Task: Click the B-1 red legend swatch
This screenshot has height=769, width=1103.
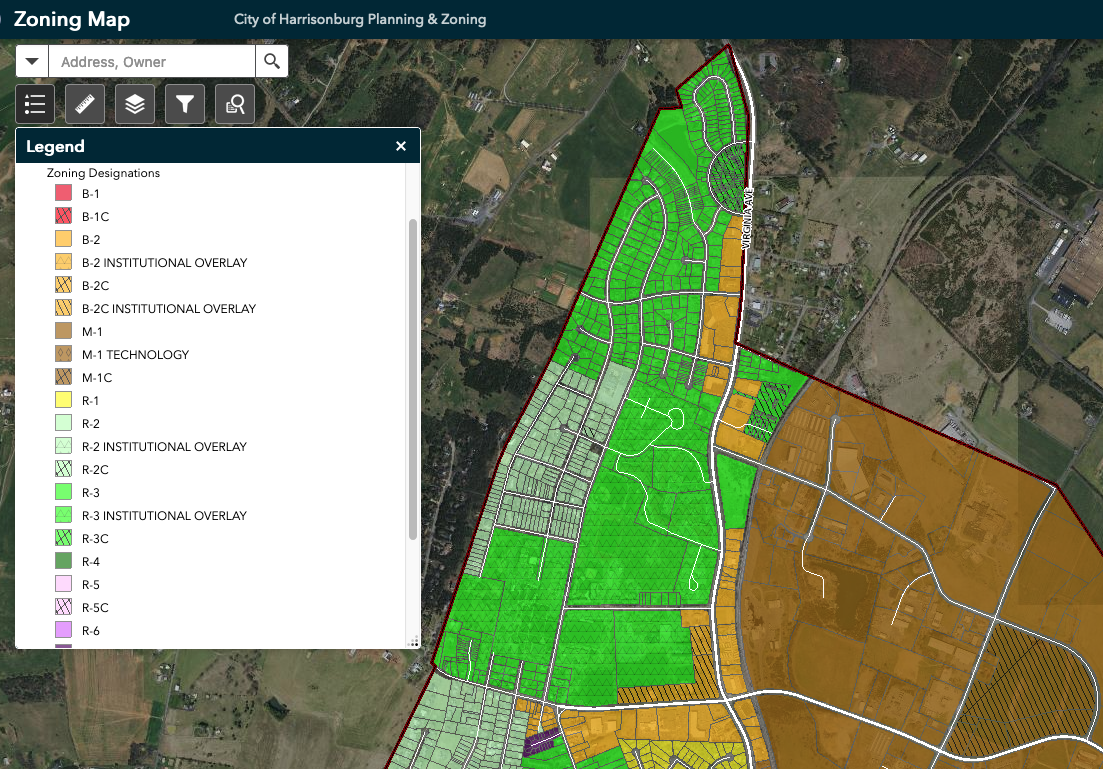Action: tap(63, 194)
